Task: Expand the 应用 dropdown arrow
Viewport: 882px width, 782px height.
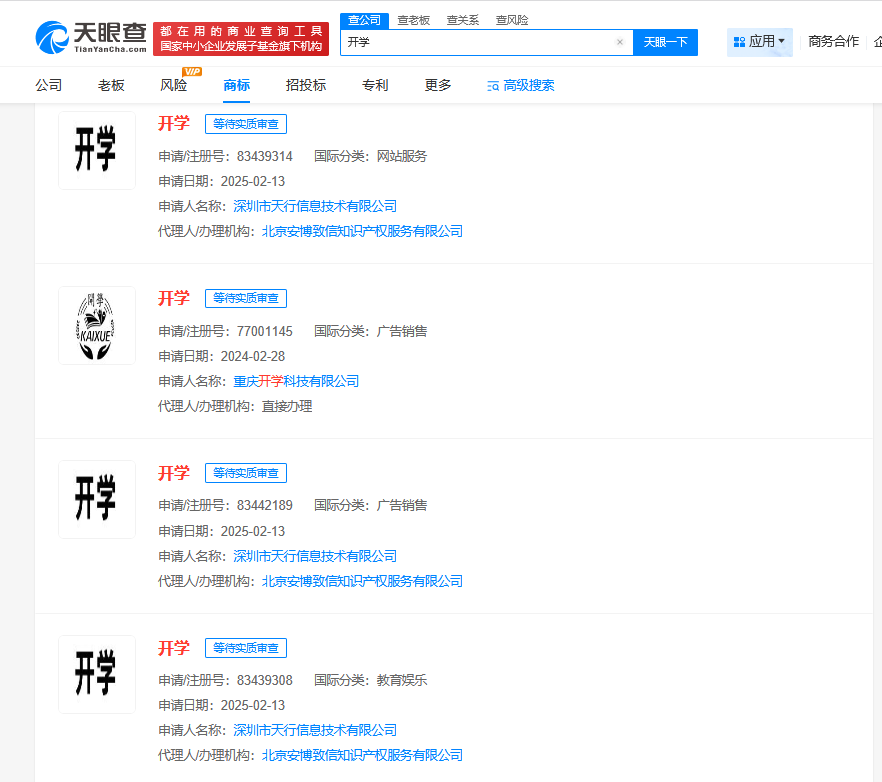Action: [782, 42]
